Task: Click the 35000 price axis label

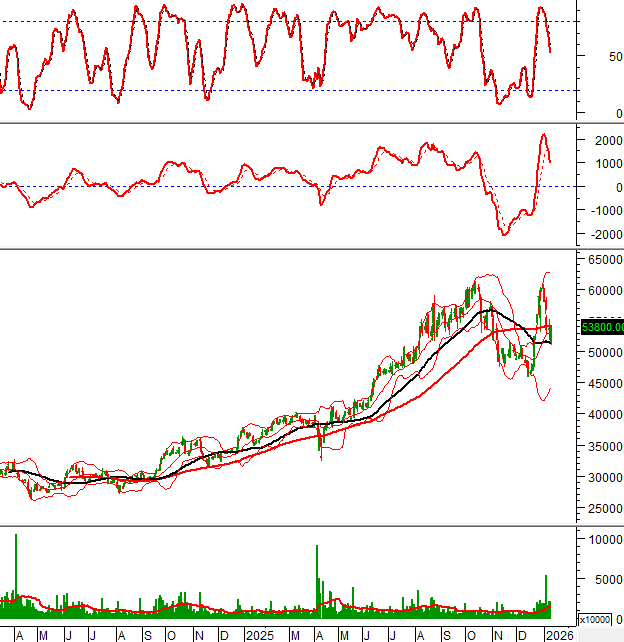Action: [x=602, y=446]
